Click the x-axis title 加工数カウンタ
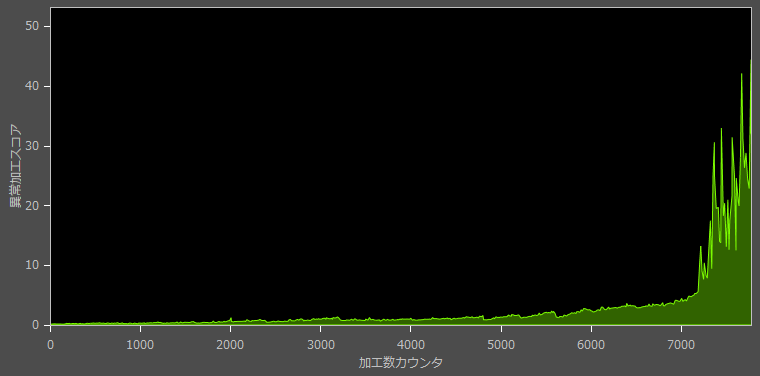Image resolution: width=760 pixels, height=376 pixels. point(400,362)
